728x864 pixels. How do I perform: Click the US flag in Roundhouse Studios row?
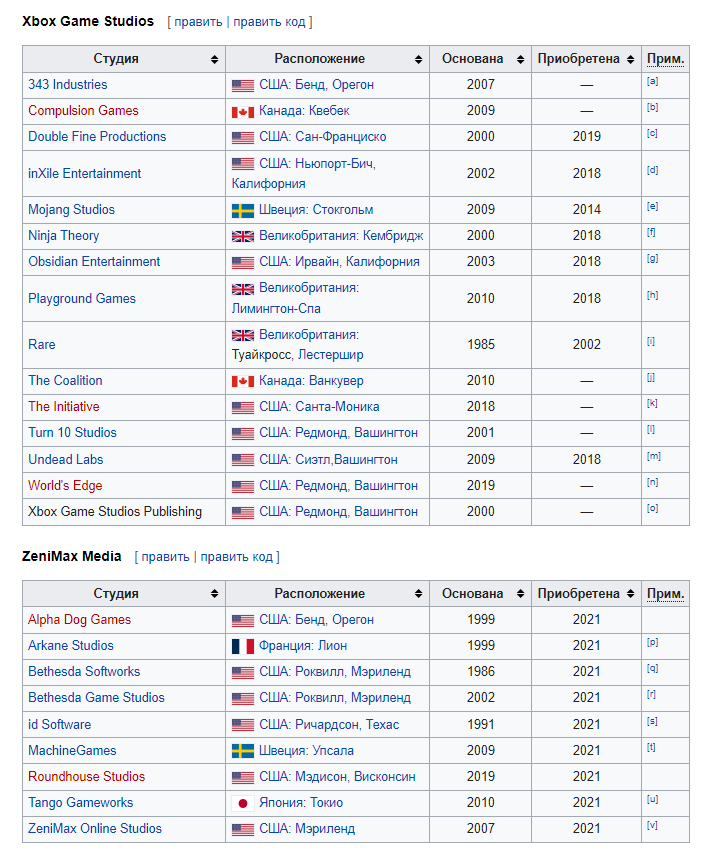click(242, 777)
